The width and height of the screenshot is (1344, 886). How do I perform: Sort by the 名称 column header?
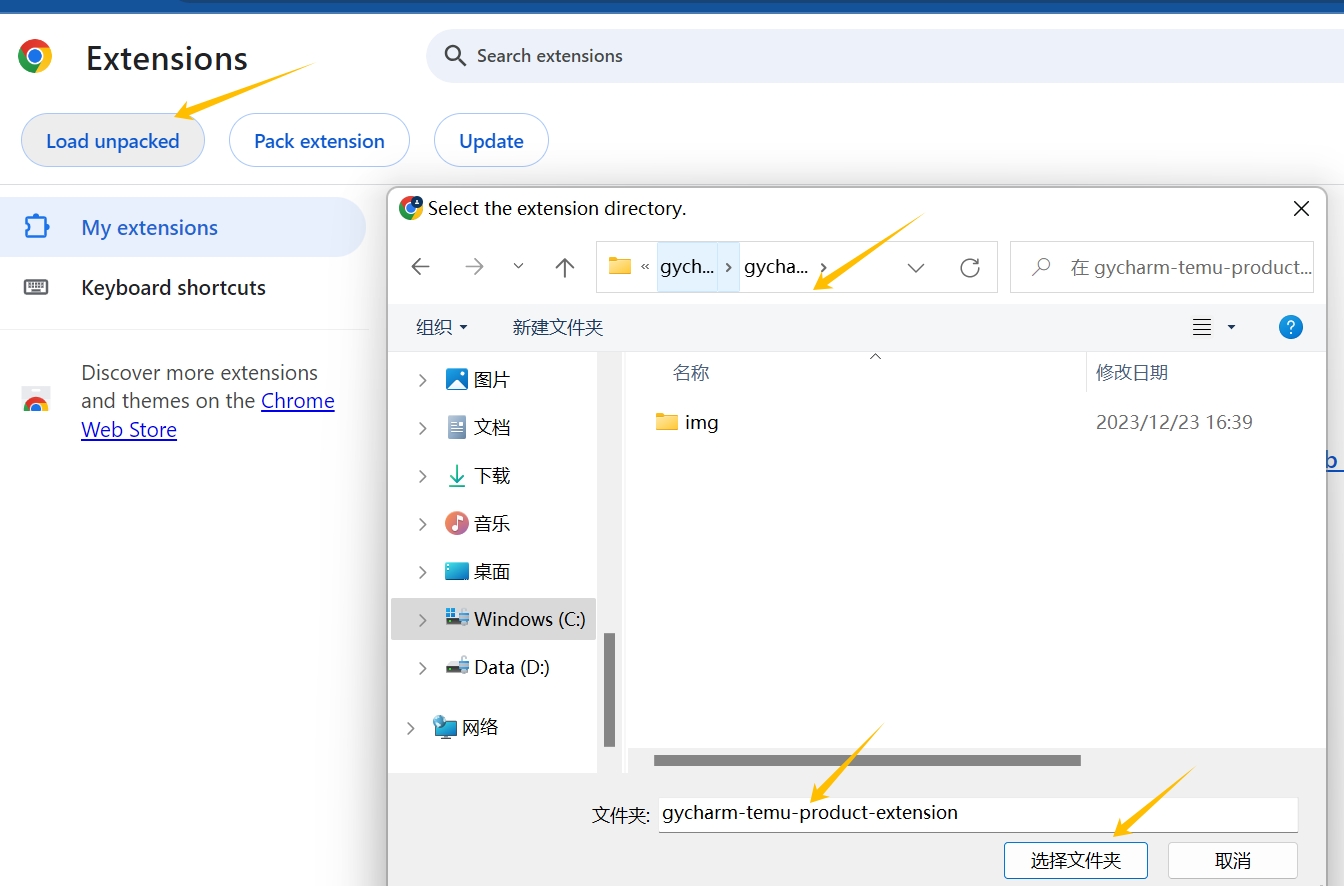tap(691, 372)
